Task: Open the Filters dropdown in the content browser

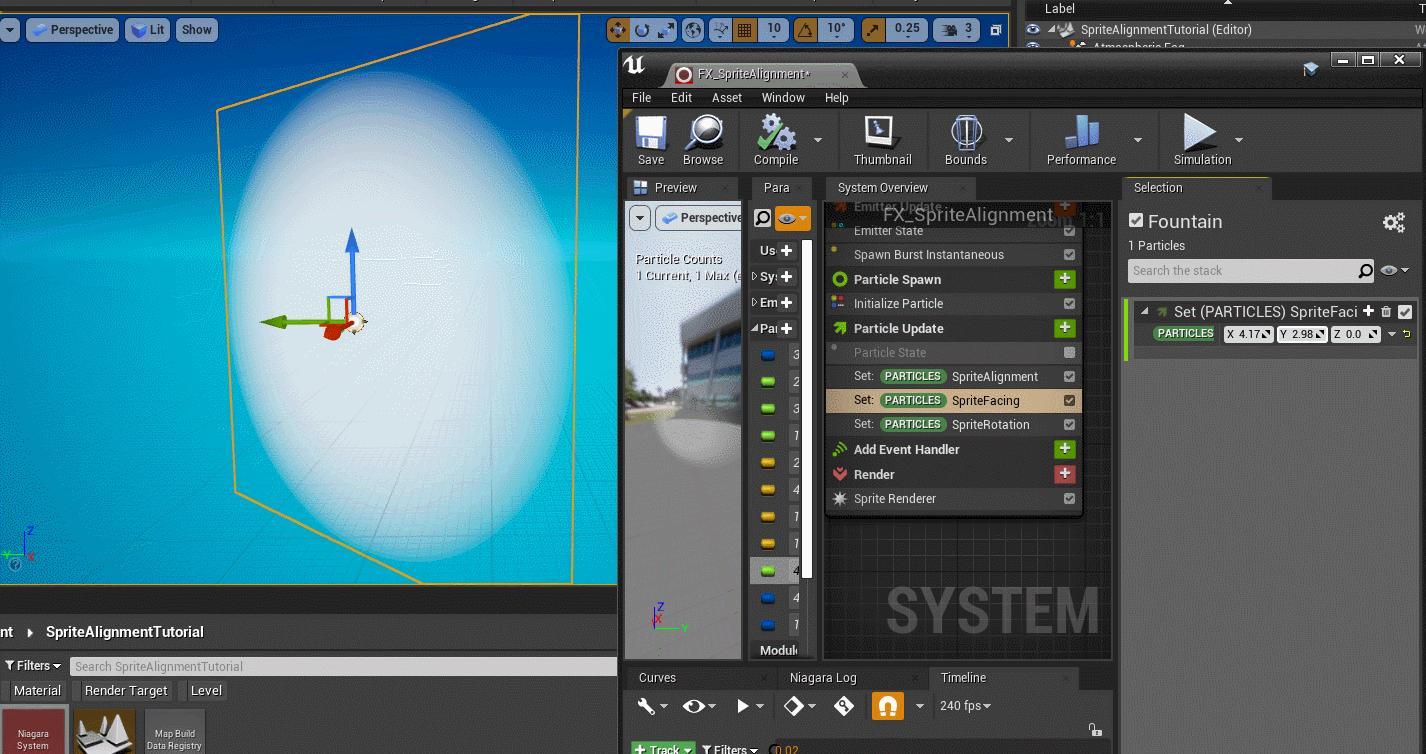Action: click(32, 665)
